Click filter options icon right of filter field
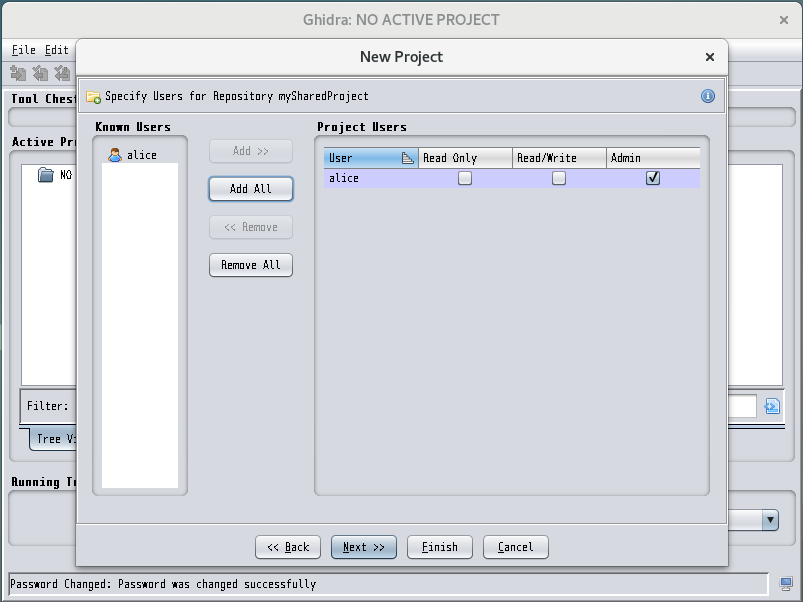Image resolution: width=803 pixels, height=602 pixels. coord(772,406)
